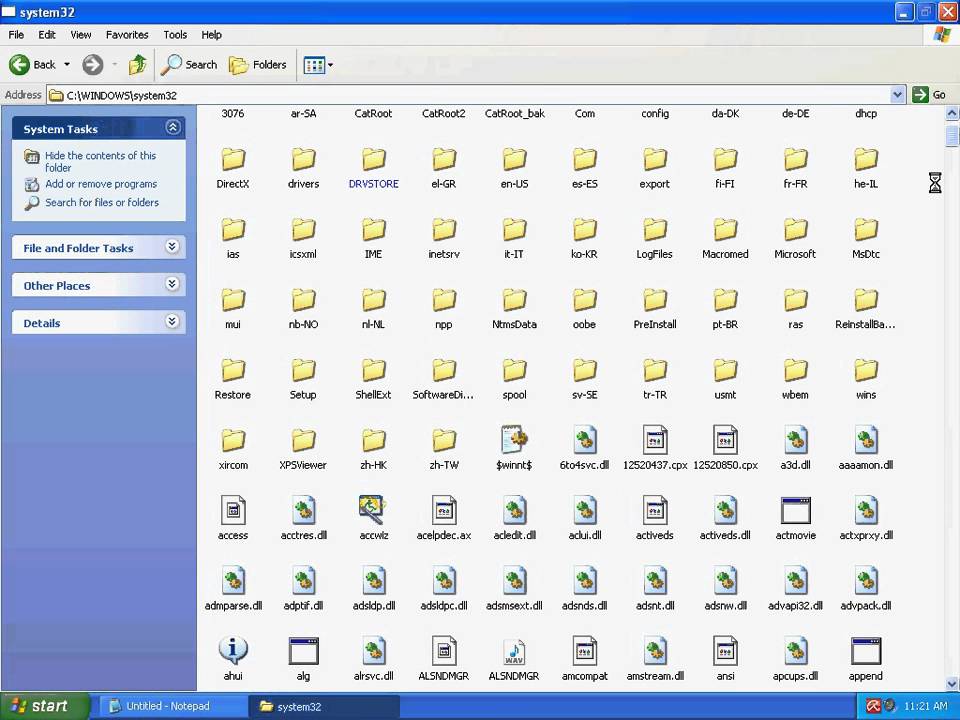Select the access file icon
The image size is (960, 720).
pos(233,510)
